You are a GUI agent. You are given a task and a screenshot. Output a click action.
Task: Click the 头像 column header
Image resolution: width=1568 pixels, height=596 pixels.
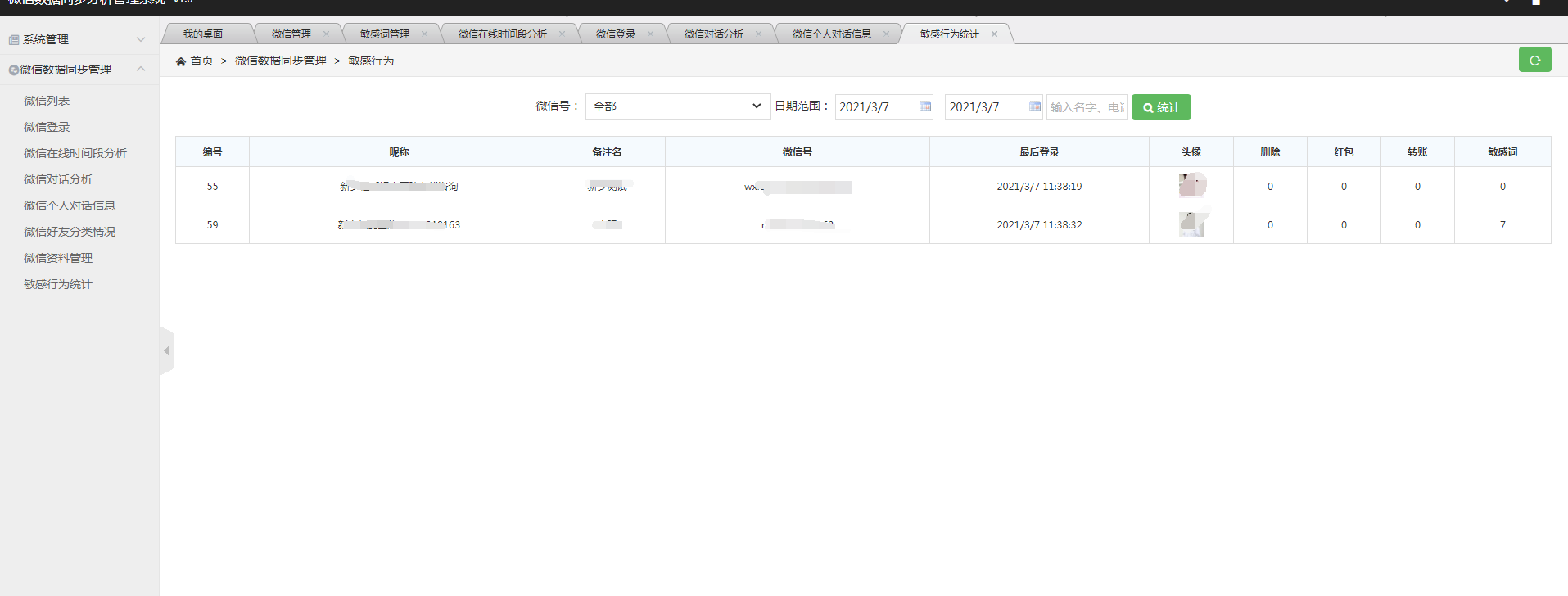click(1191, 151)
